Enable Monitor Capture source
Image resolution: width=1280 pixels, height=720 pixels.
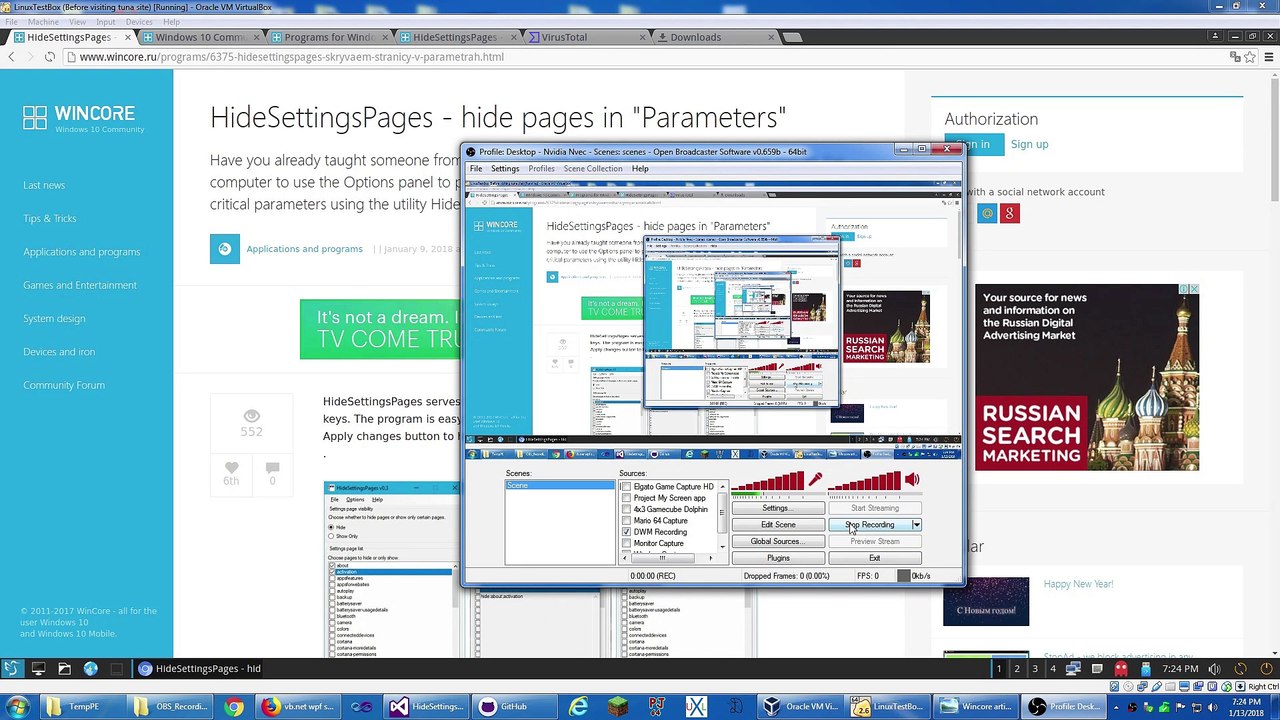coord(626,544)
